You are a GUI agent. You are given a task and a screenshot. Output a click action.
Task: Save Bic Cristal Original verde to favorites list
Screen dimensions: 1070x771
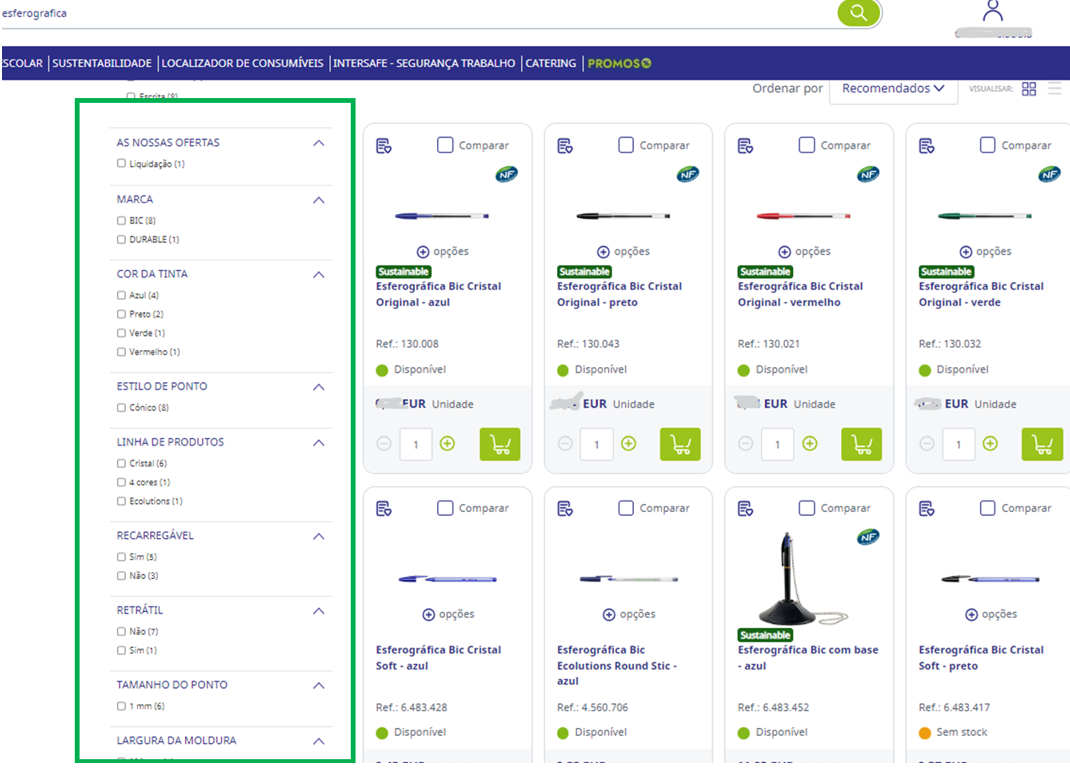tap(927, 145)
